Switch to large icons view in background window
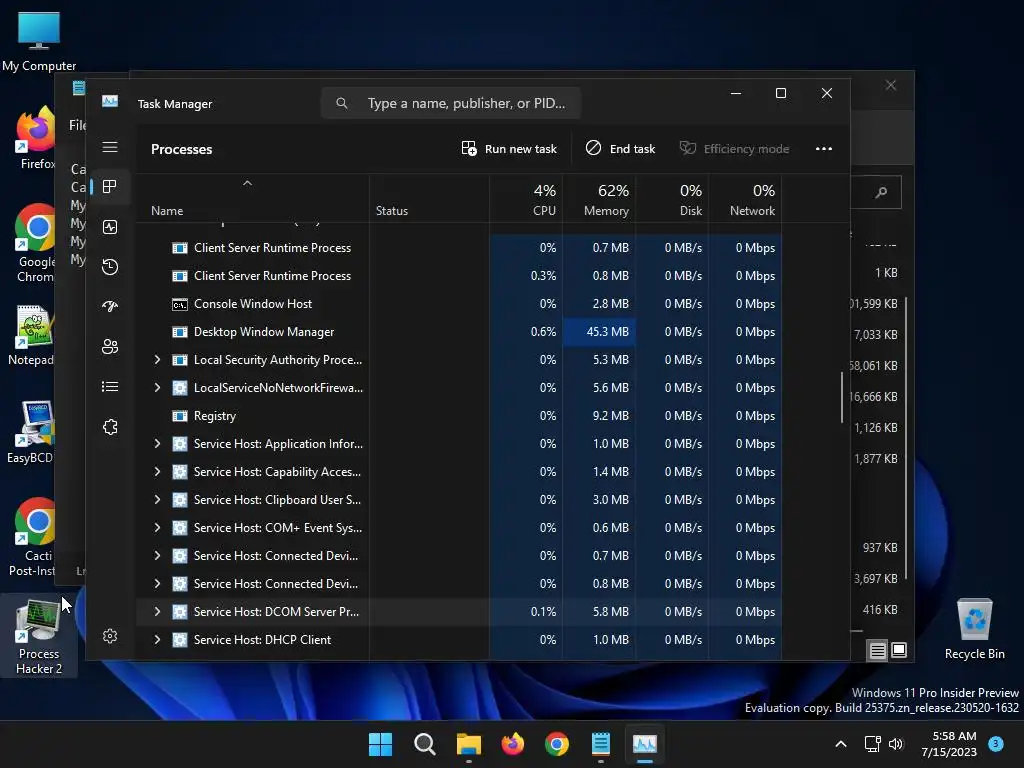This screenshot has height=768, width=1024. [x=899, y=650]
